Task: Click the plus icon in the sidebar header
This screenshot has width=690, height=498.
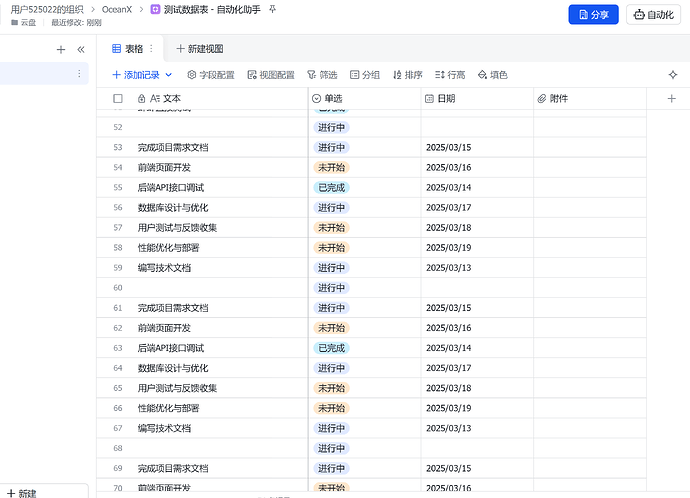Action: click(x=61, y=49)
